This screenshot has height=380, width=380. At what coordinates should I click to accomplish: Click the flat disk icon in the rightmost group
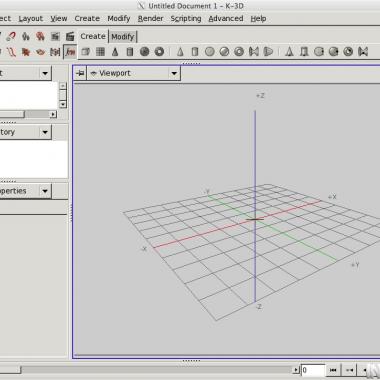coord(319,52)
